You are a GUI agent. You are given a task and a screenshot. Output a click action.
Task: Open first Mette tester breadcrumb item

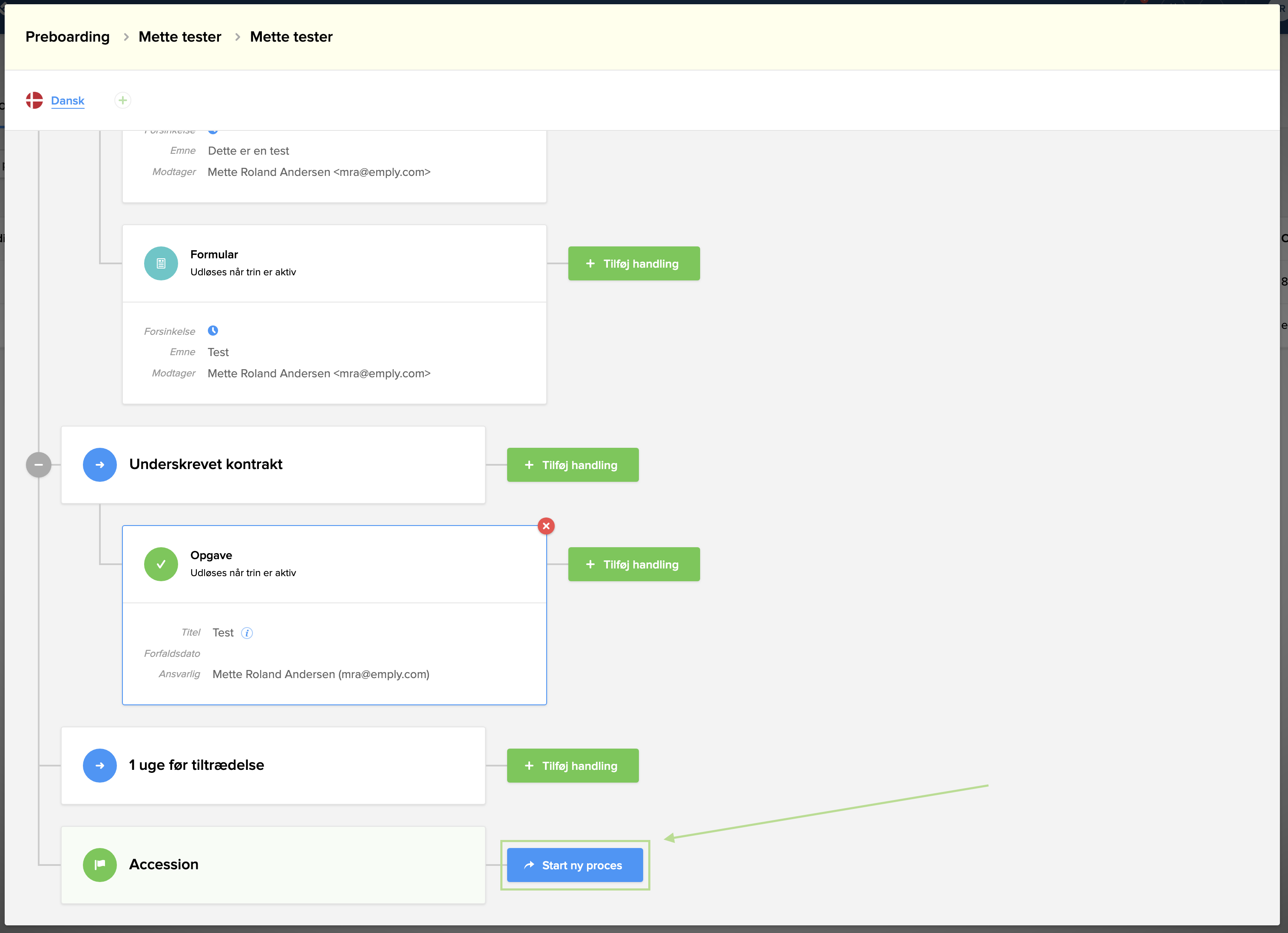[179, 37]
